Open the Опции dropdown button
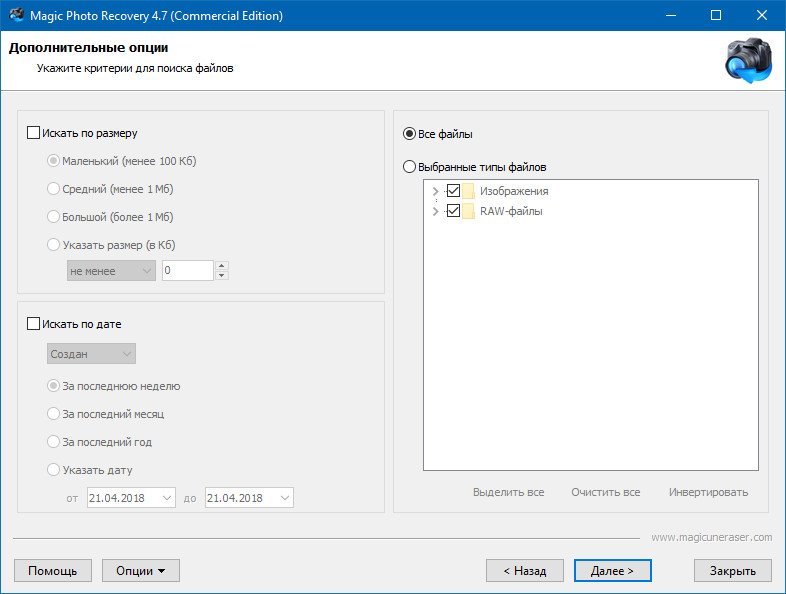Viewport: 786px width, 594px height. click(141, 570)
